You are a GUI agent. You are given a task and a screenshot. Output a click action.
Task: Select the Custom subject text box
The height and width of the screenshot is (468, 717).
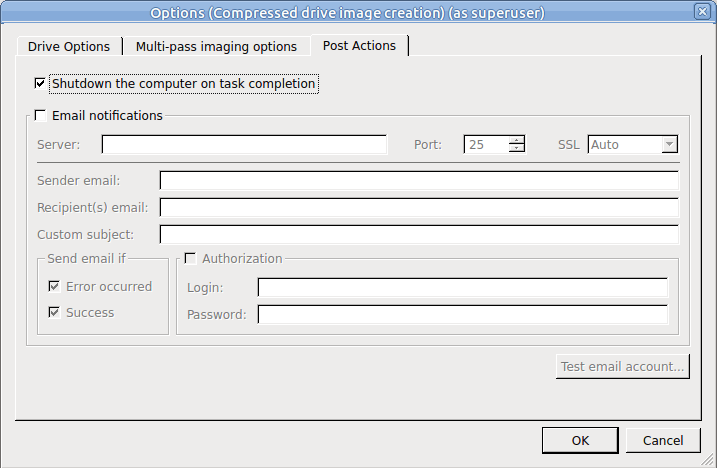pyautogui.click(x=419, y=234)
